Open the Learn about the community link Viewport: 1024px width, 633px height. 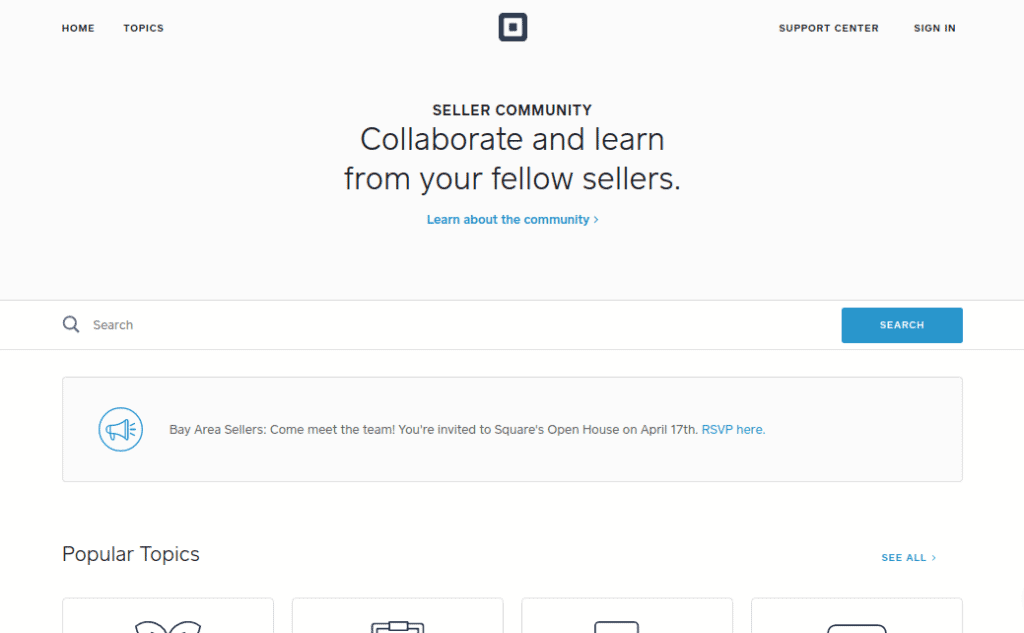coord(507,219)
